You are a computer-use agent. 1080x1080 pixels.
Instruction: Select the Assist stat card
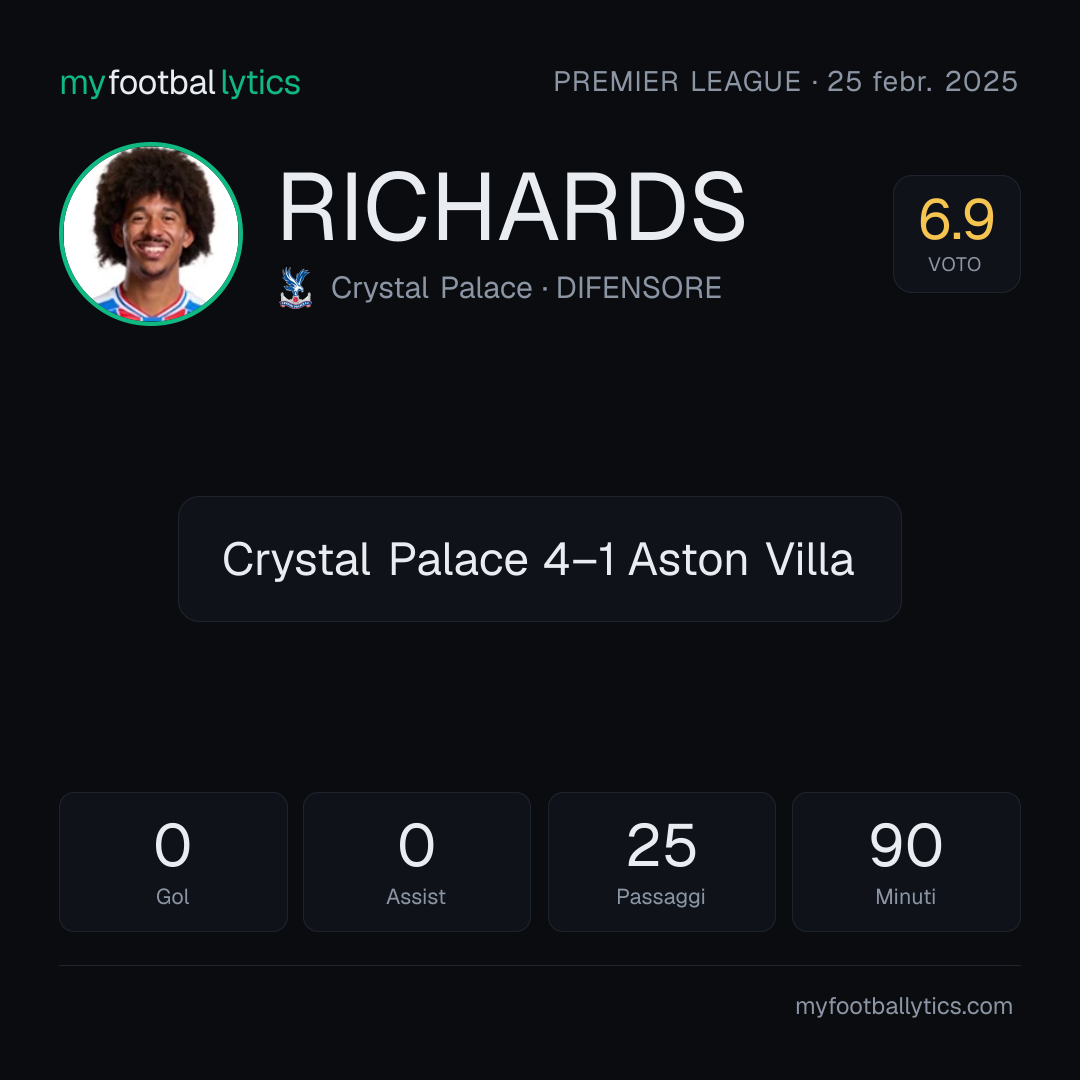417,862
